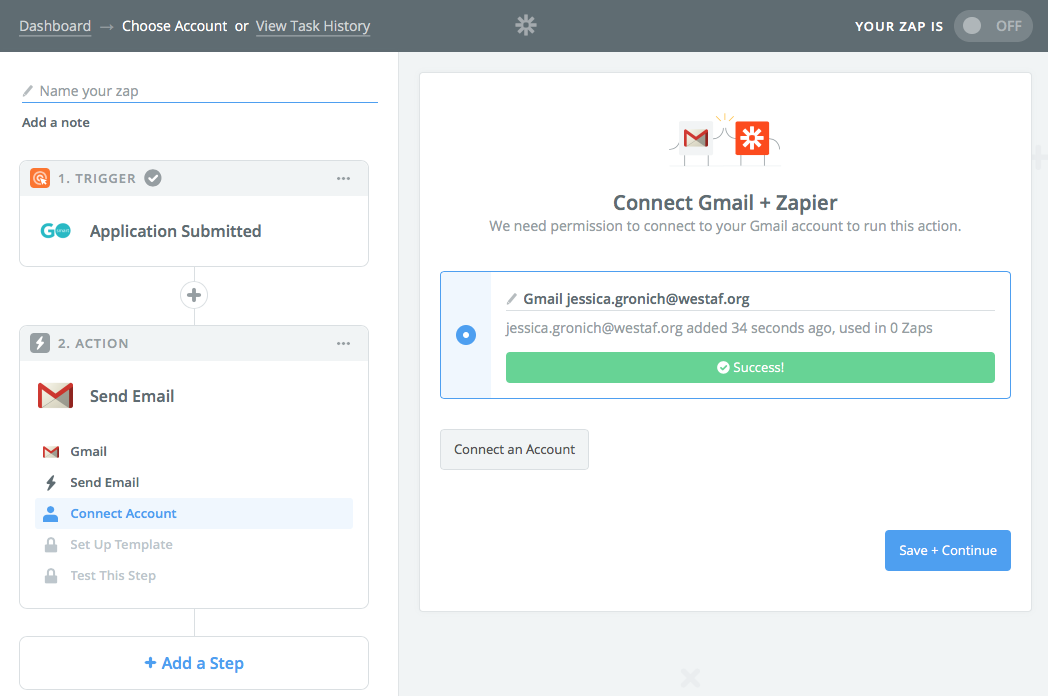Click the GoSmart app logo icon
Image resolution: width=1048 pixels, height=696 pixels.
click(x=55, y=231)
